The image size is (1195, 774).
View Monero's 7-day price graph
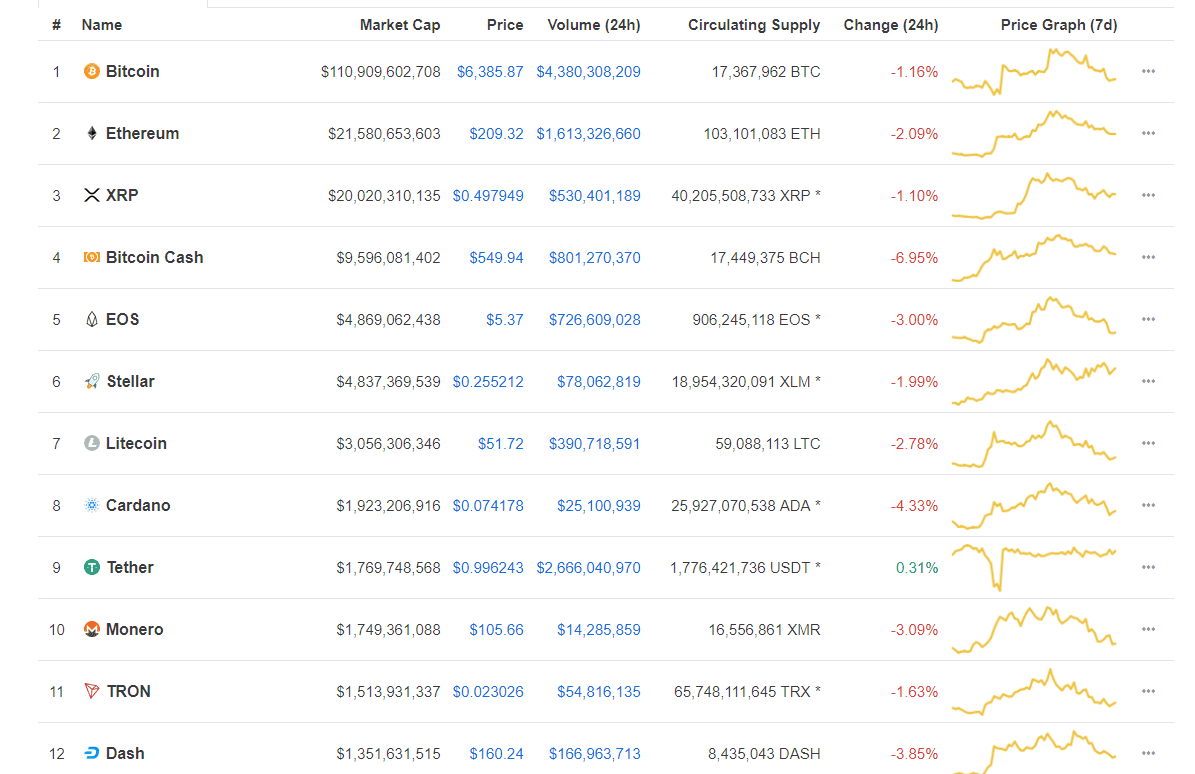1034,629
